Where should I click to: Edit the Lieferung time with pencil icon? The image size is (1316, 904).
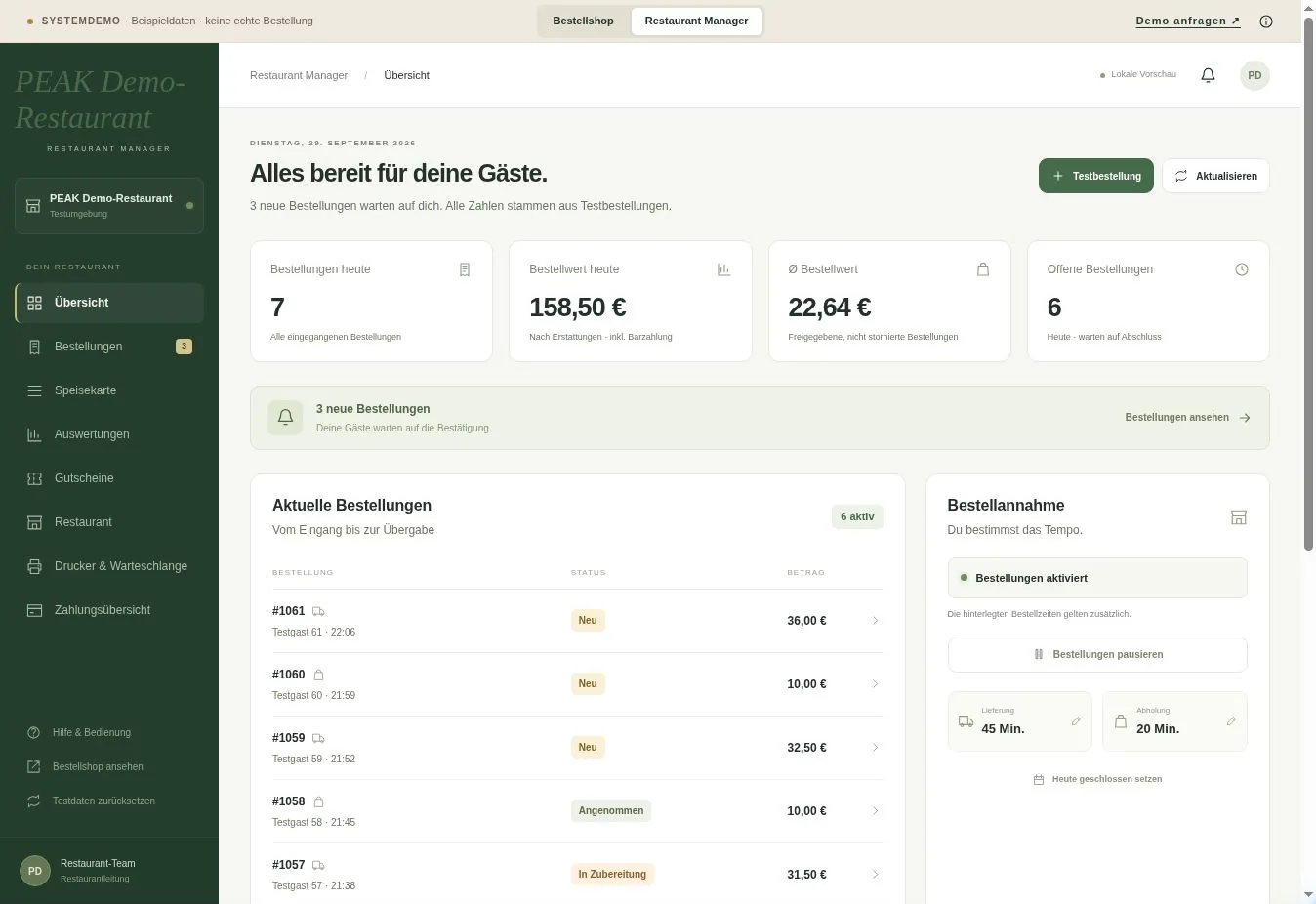pos(1076,721)
